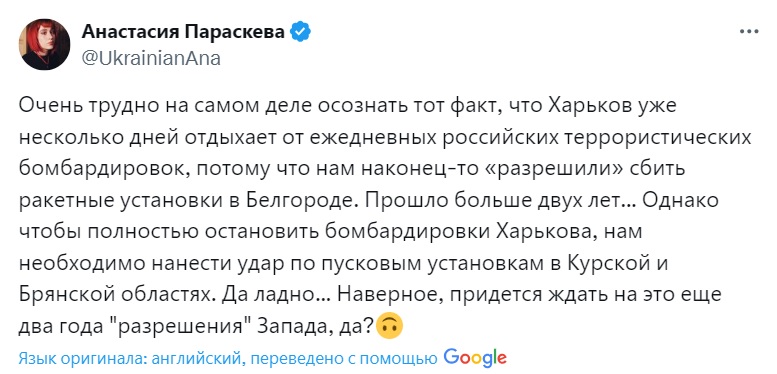Open the three-dot more options menu

[749, 32]
